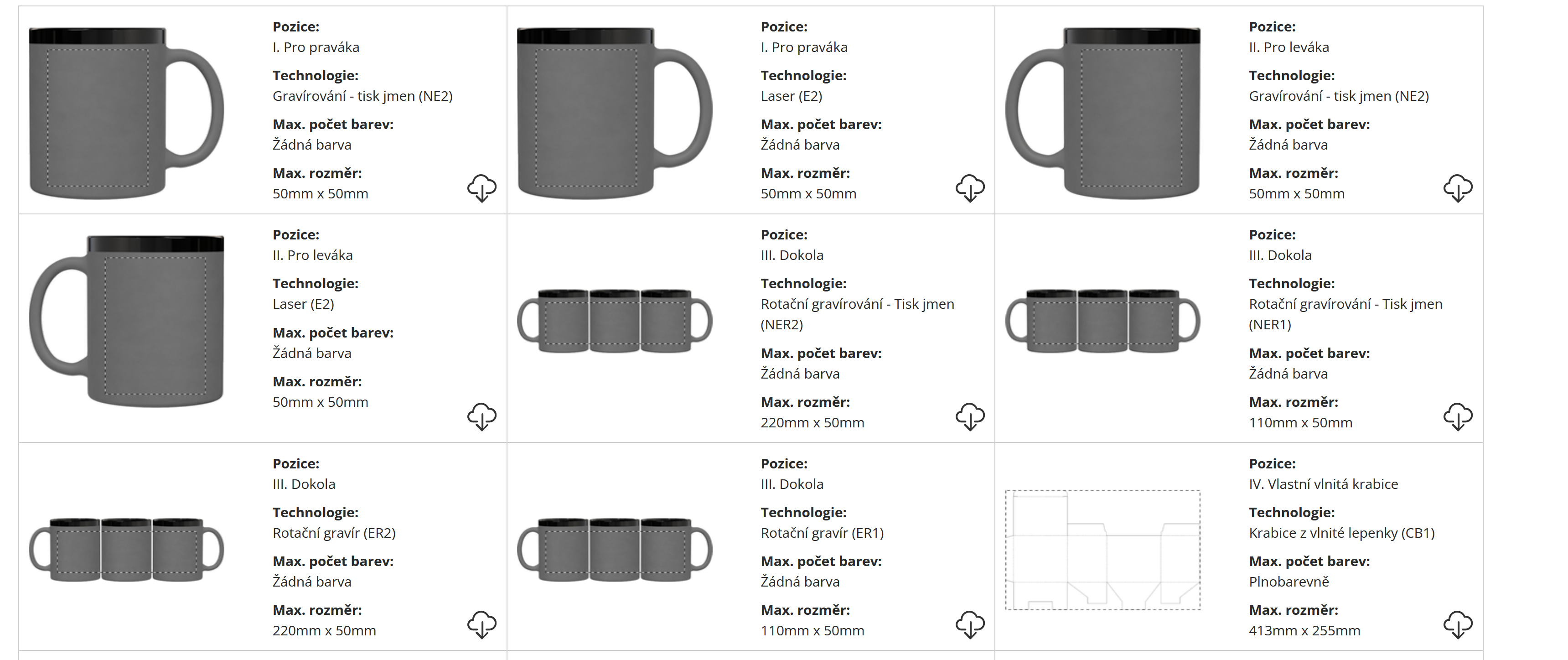1568x660 pixels.
Task: Open triple-mug image for Rotační gravír ER1
Action: coord(614,549)
